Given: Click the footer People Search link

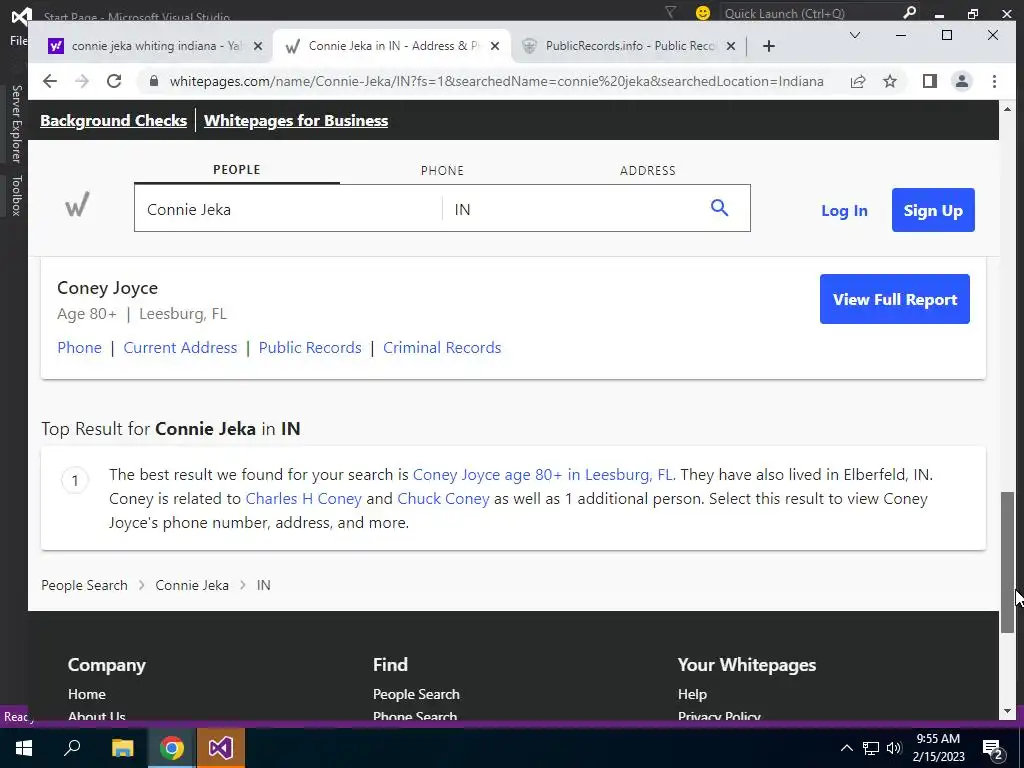Looking at the screenshot, I should tap(416, 694).
